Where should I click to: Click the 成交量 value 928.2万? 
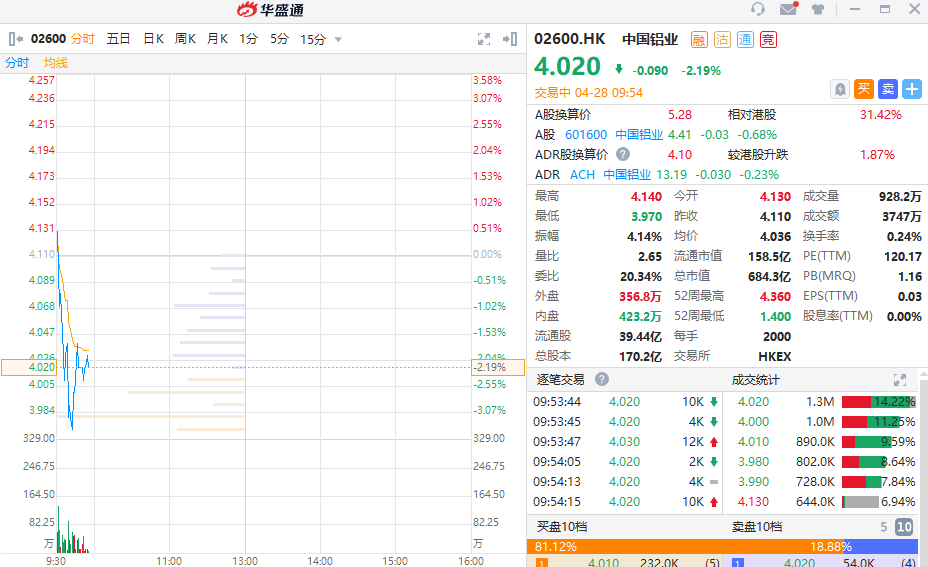900,196
